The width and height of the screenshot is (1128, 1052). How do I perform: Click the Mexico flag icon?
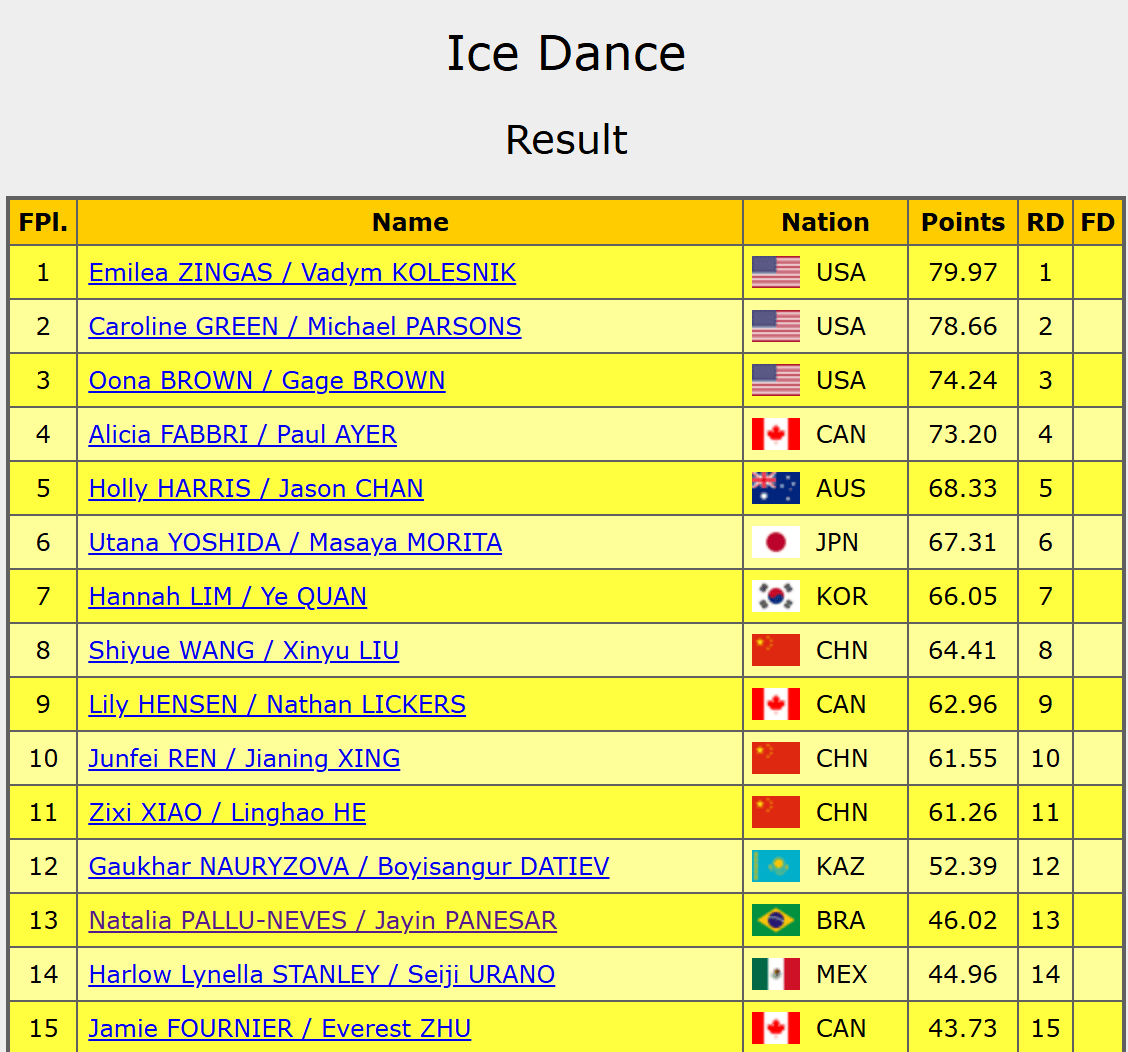776,974
